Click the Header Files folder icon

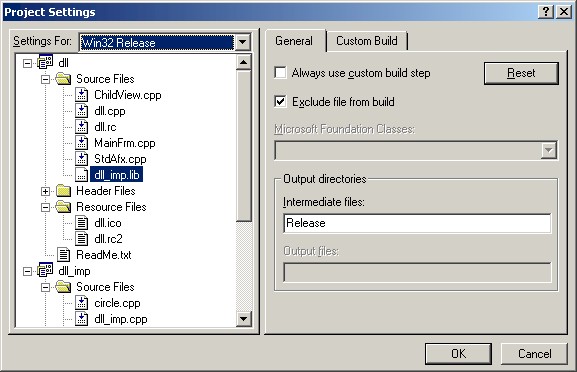pos(63,191)
